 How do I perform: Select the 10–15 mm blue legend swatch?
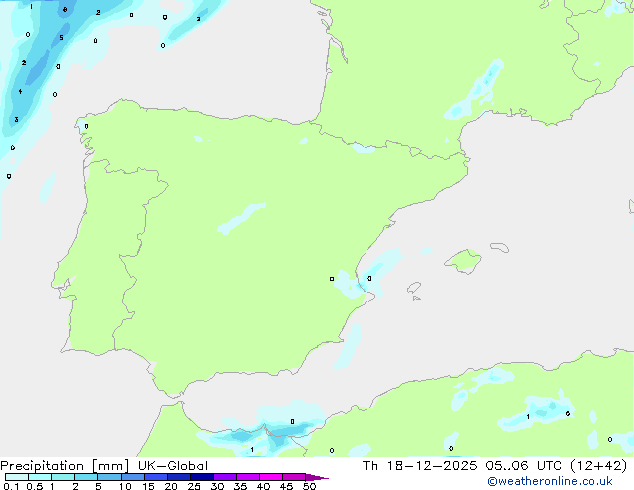[133, 477]
